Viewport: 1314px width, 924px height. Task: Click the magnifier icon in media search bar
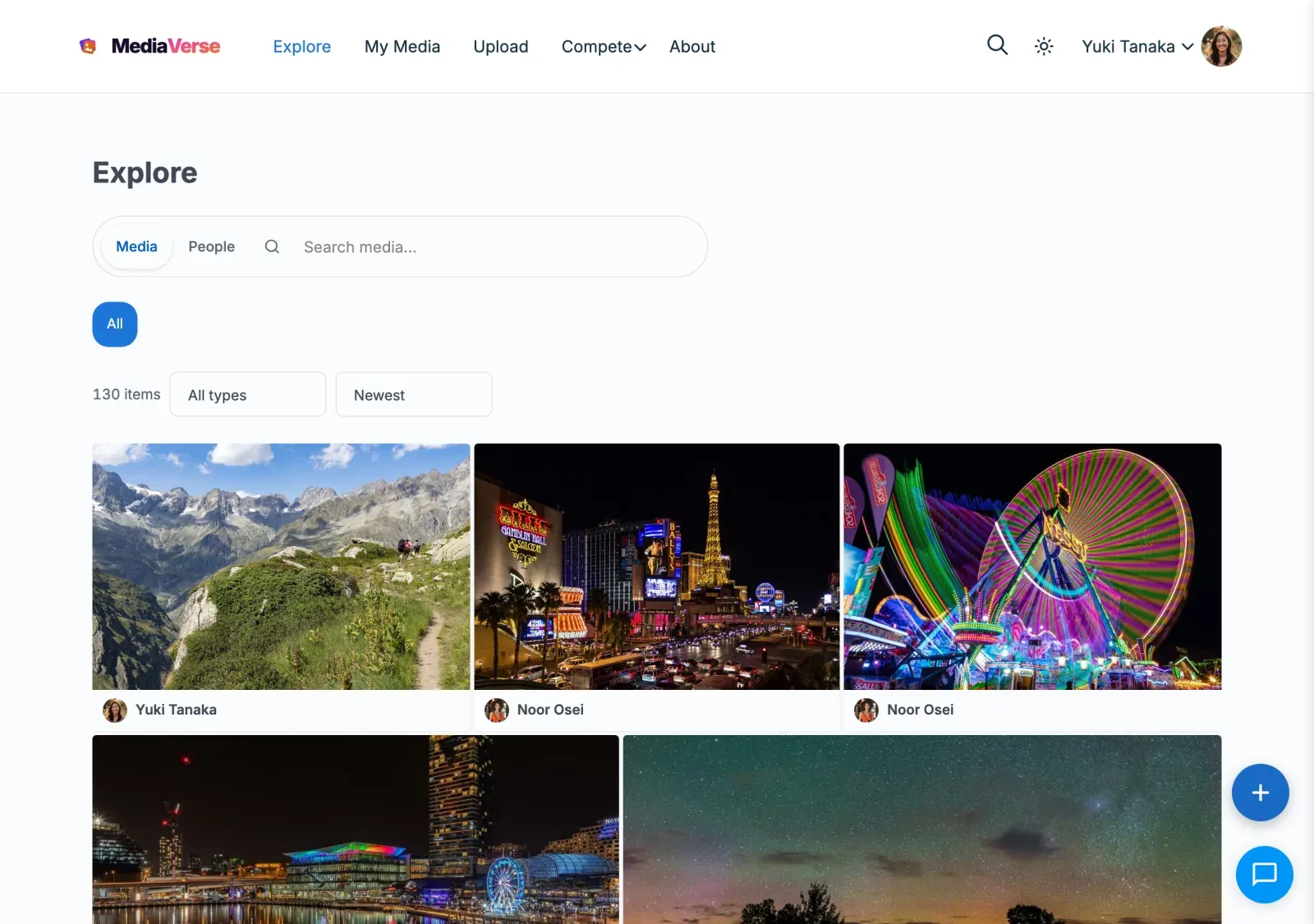(x=272, y=246)
